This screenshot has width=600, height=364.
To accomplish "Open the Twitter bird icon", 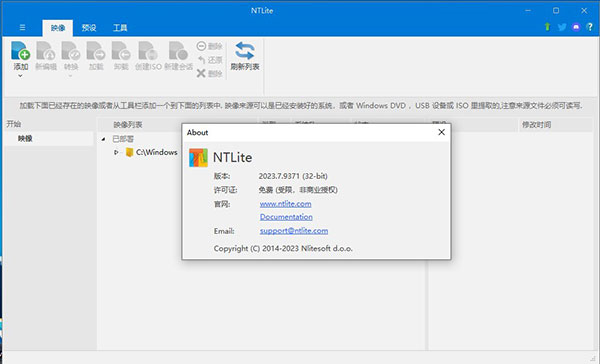I will [562, 27].
